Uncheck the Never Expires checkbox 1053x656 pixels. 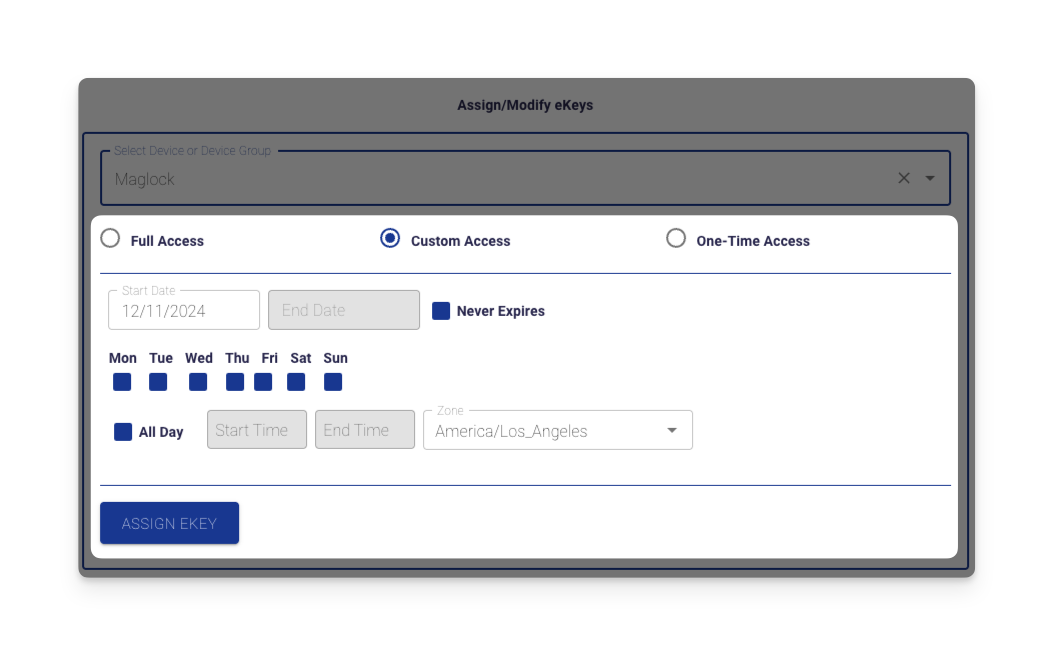441,311
